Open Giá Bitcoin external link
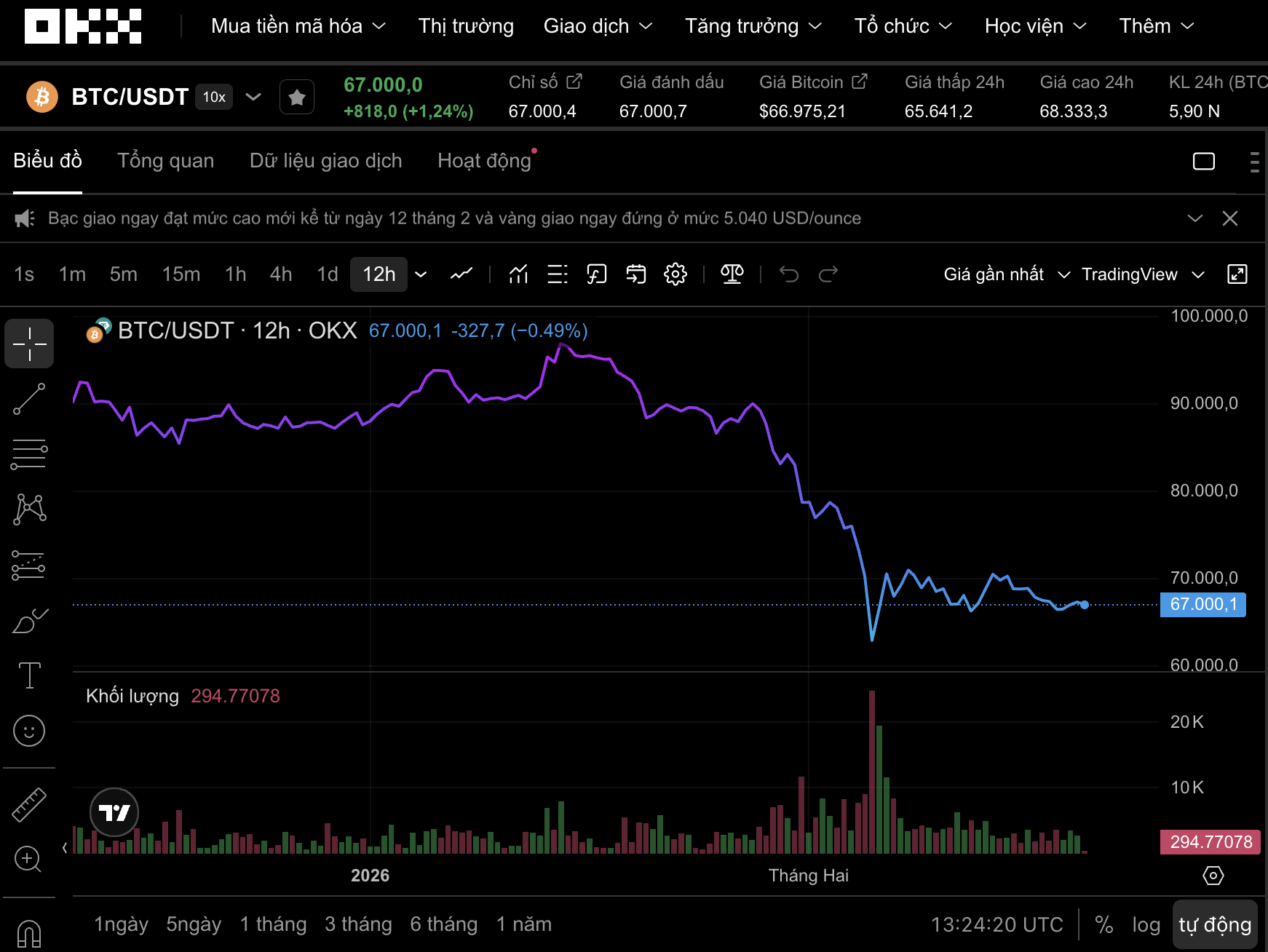The height and width of the screenshot is (952, 1268). (x=860, y=82)
